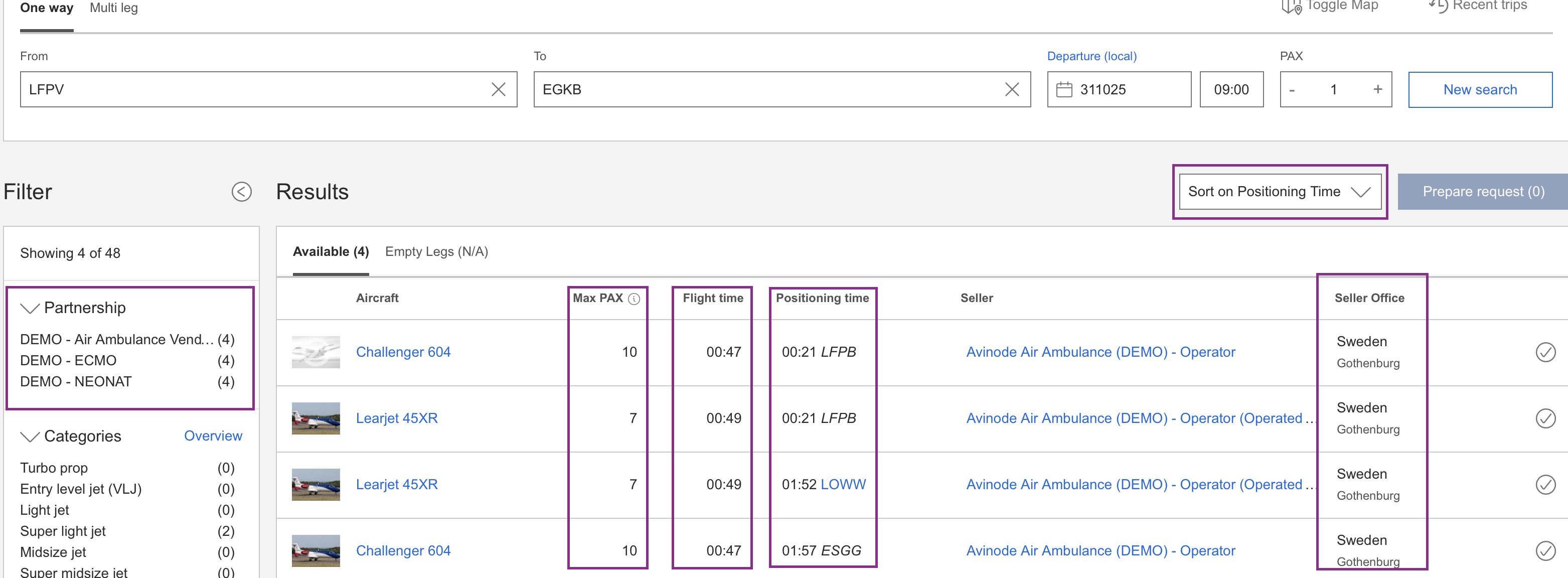Select the first Challenger 604 checkmark

pos(1545,352)
